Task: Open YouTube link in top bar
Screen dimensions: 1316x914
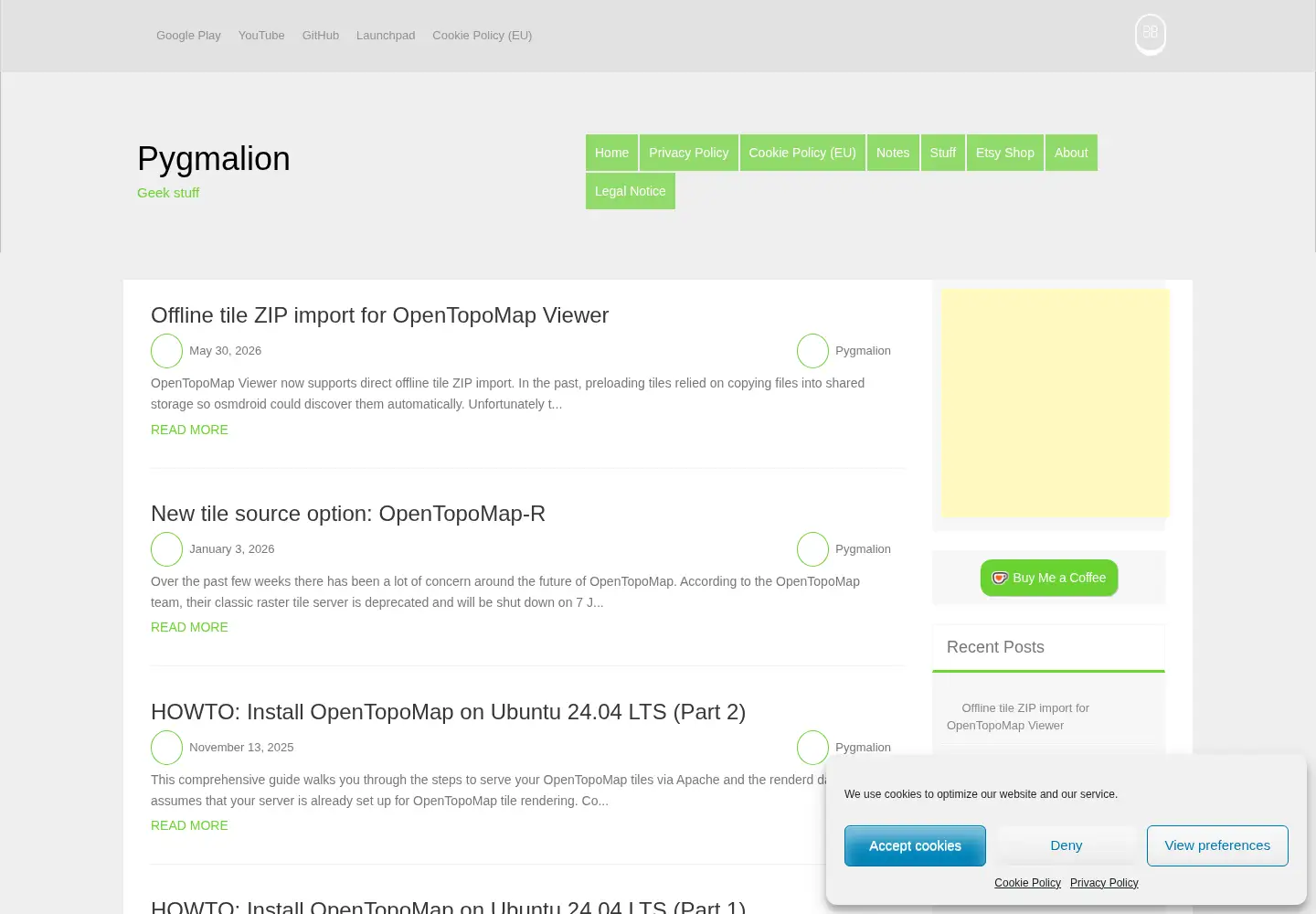Action: (x=261, y=36)
